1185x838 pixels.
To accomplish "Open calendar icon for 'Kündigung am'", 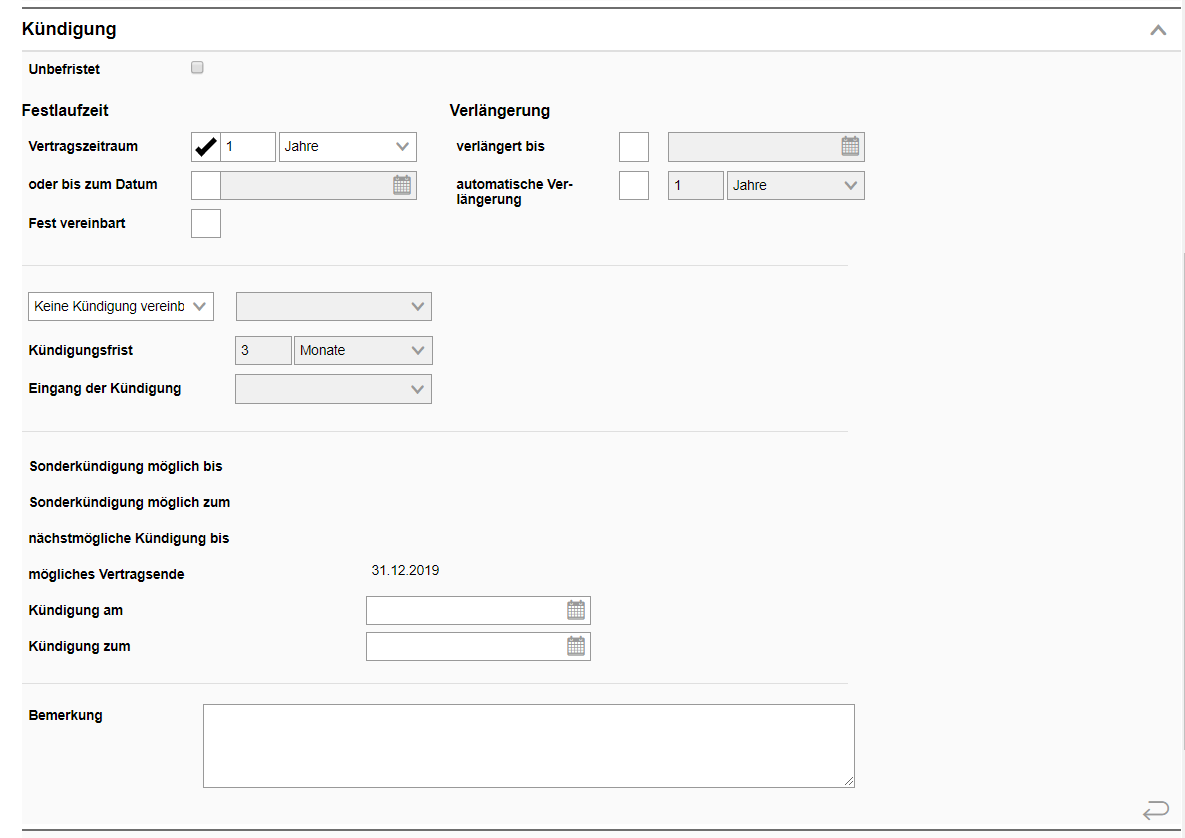I will [x=576, y=610].
